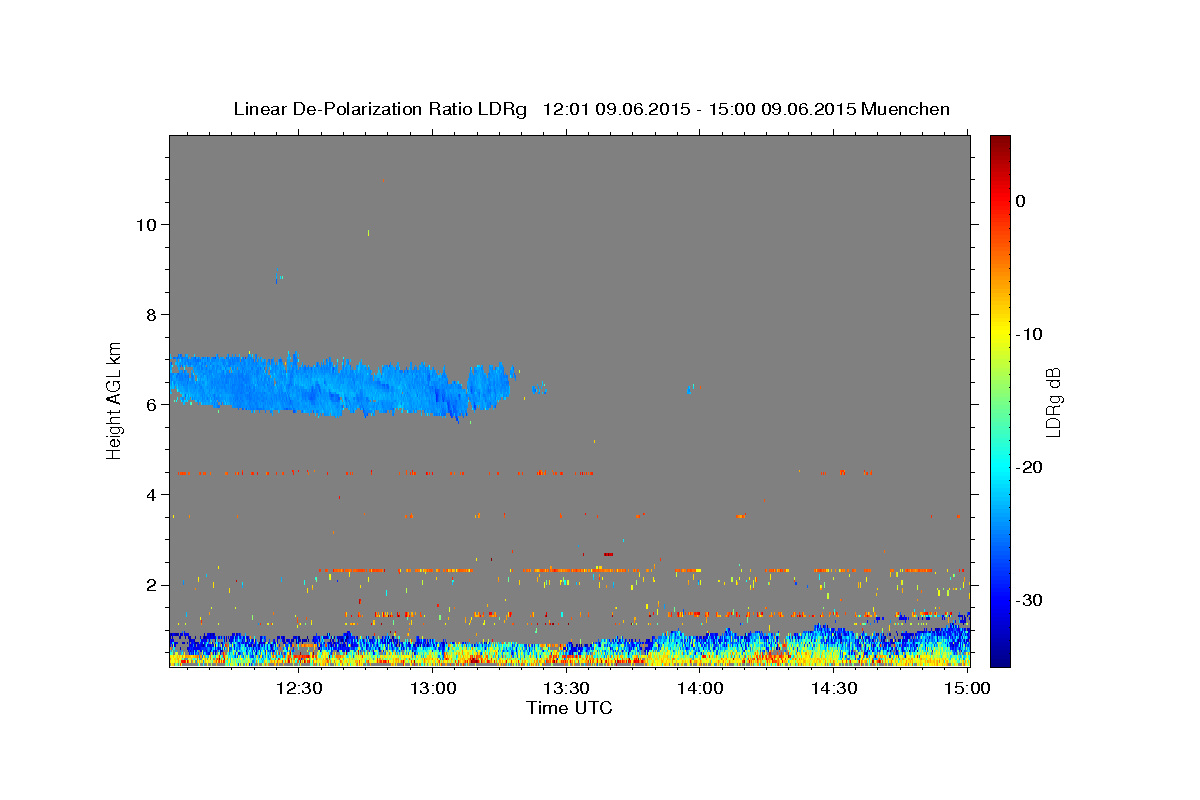Click the 'Muenchen' location label in the title
The width and height of the screenshot is (1200, 800).
[907, 109]
